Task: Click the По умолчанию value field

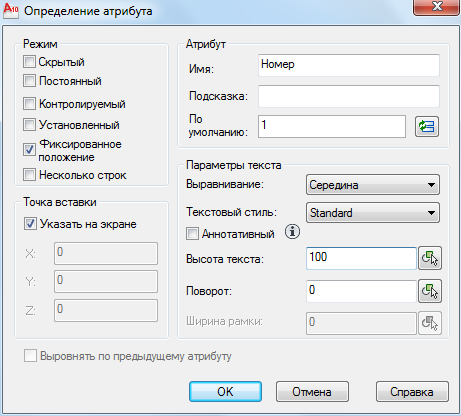Action: 332,126
